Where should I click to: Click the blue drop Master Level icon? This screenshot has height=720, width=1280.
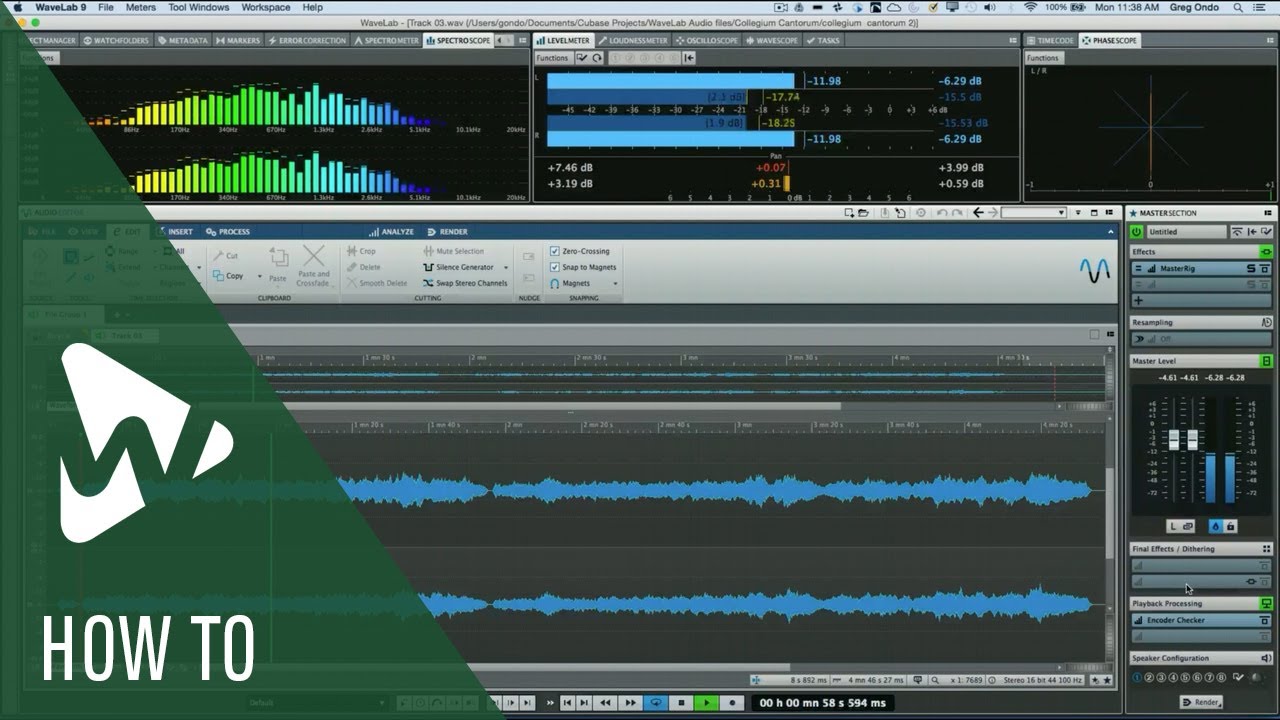[1216, 526]
